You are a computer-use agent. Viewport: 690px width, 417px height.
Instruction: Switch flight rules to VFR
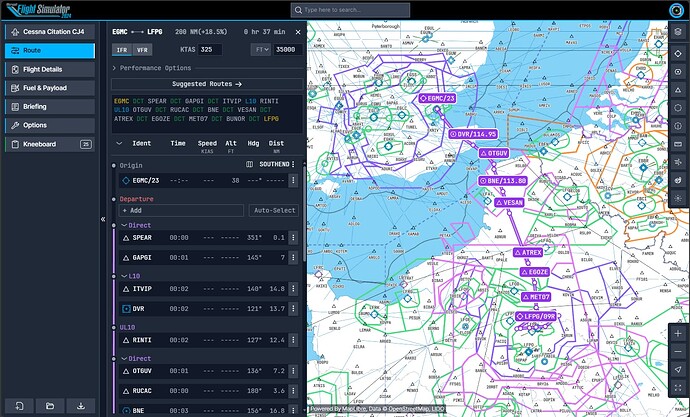(x=142, y=48)
